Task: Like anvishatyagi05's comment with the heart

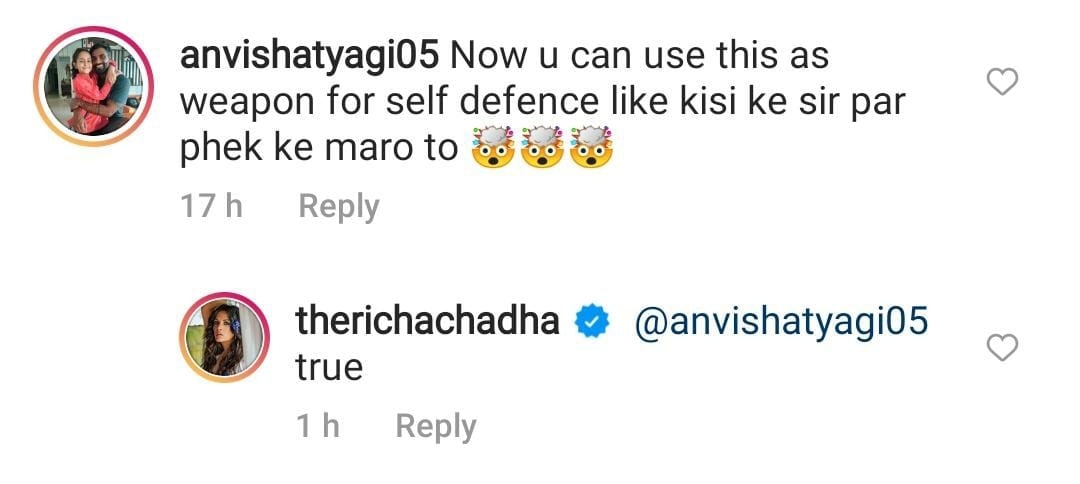Action: point(1002,83)
